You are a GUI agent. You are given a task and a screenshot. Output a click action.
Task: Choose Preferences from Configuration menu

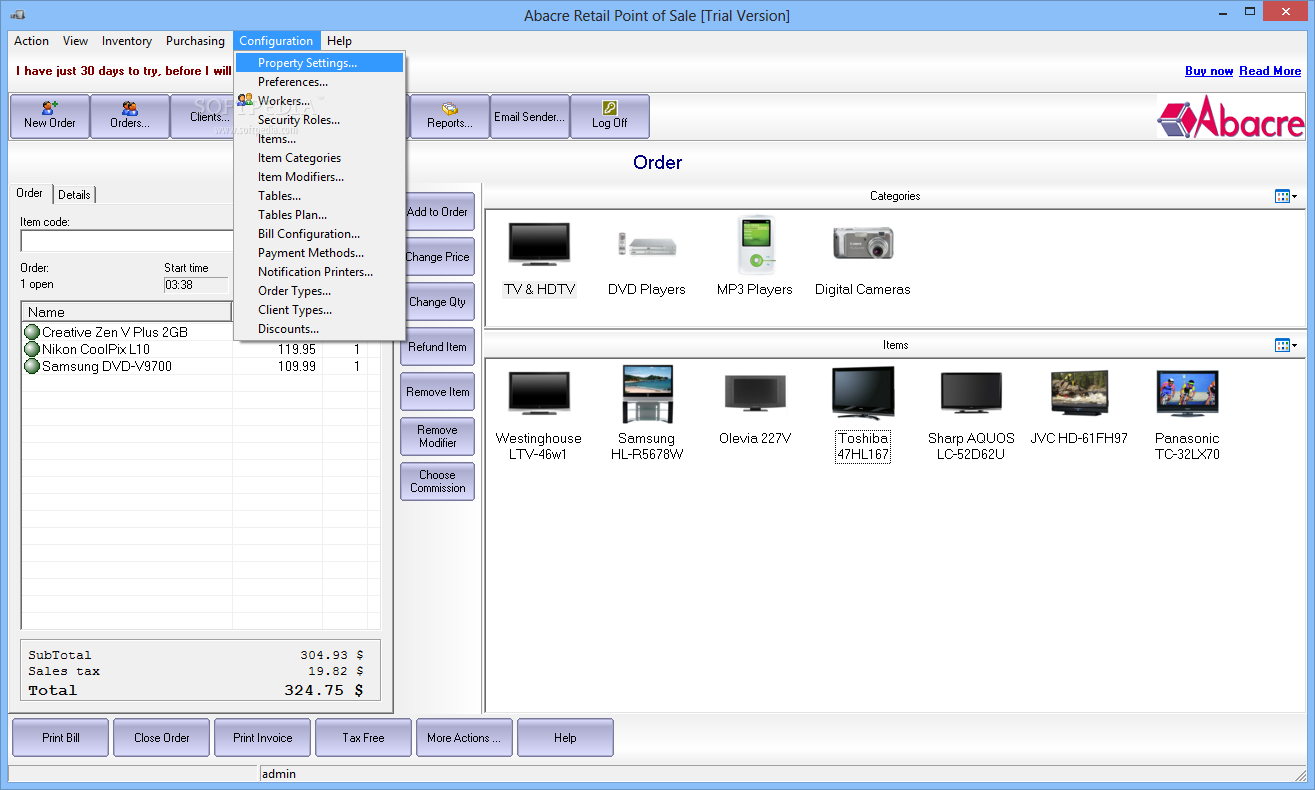(319, 82)
